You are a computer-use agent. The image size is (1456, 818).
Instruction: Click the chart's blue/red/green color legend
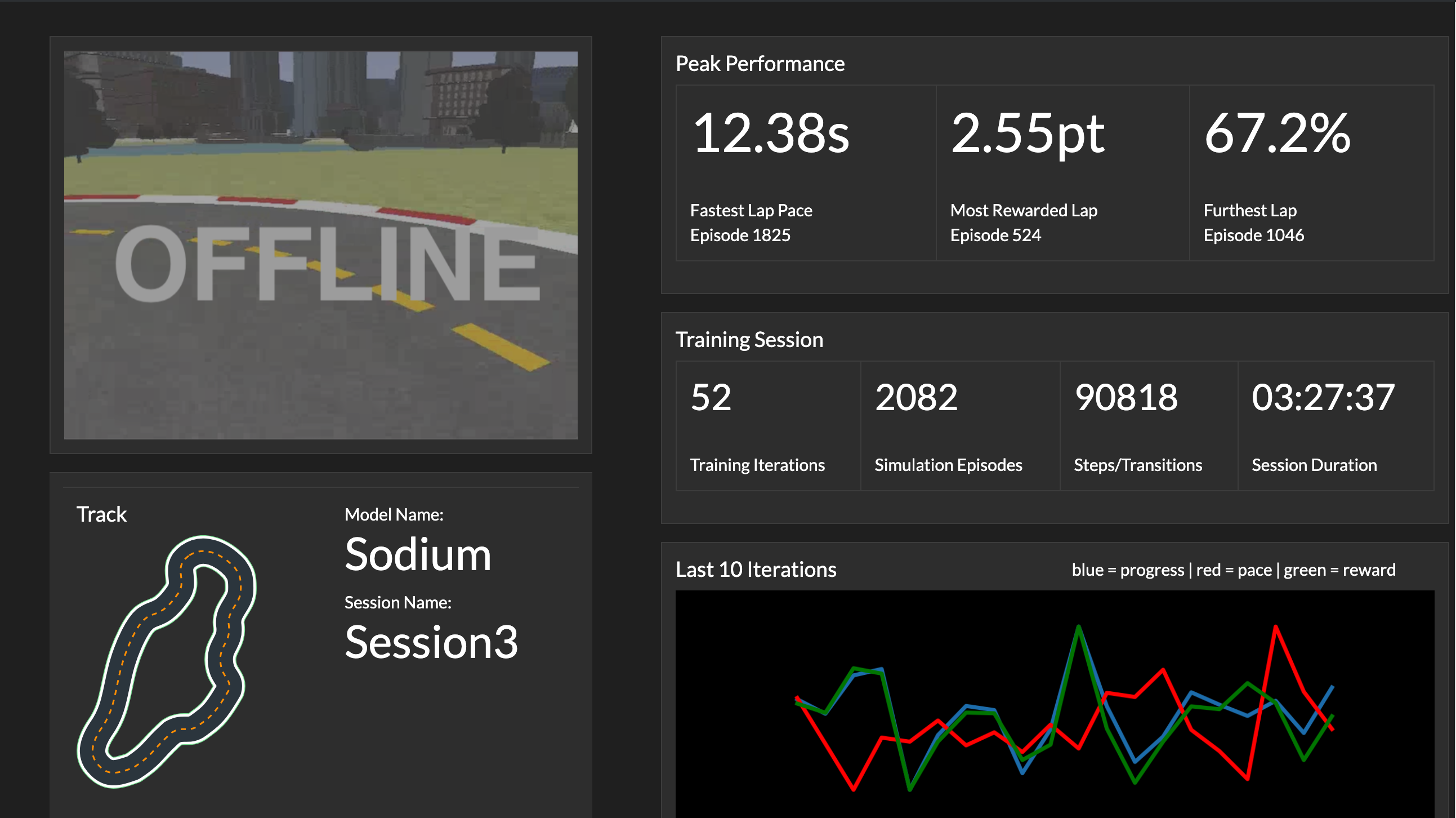(x=1232, y=570)
